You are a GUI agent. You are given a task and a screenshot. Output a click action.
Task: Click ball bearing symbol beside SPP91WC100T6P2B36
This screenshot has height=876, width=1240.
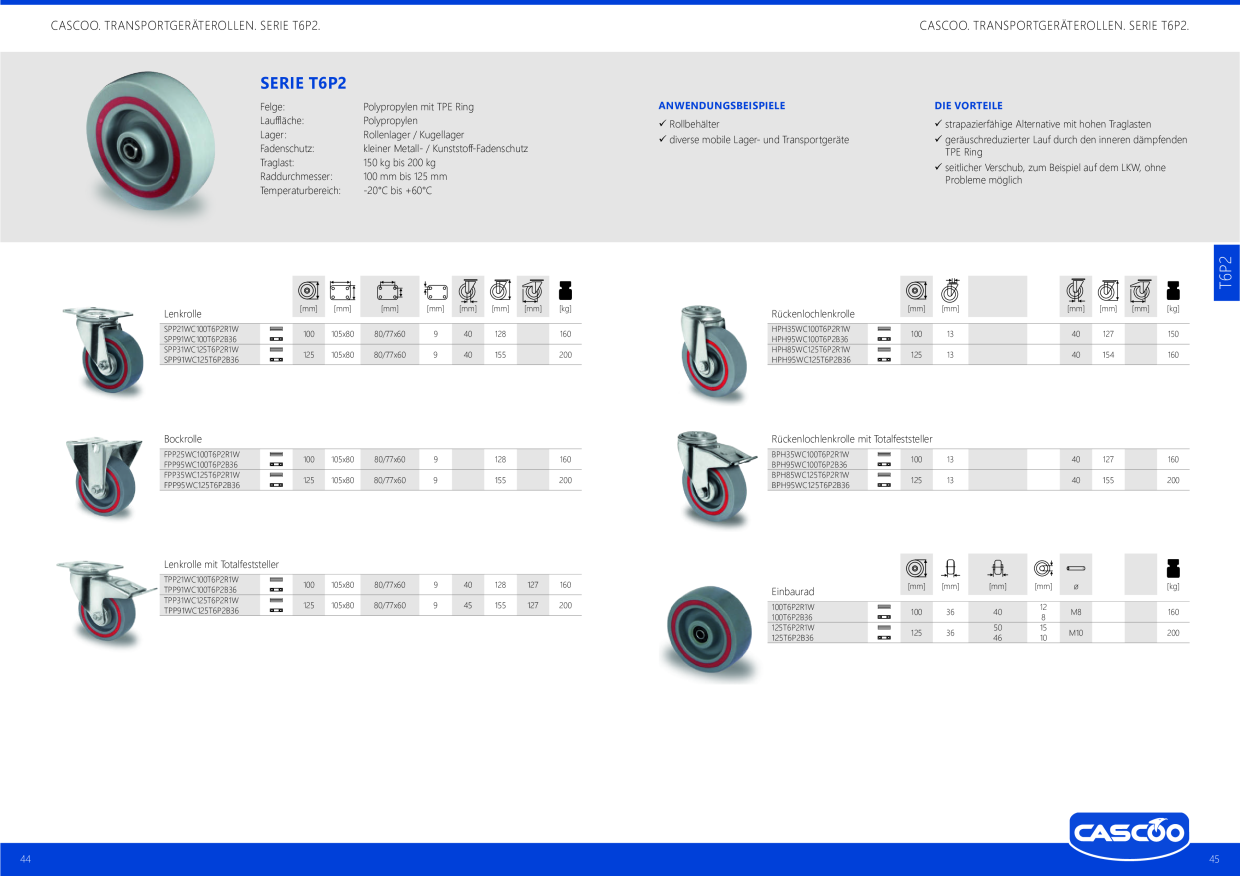276,339
